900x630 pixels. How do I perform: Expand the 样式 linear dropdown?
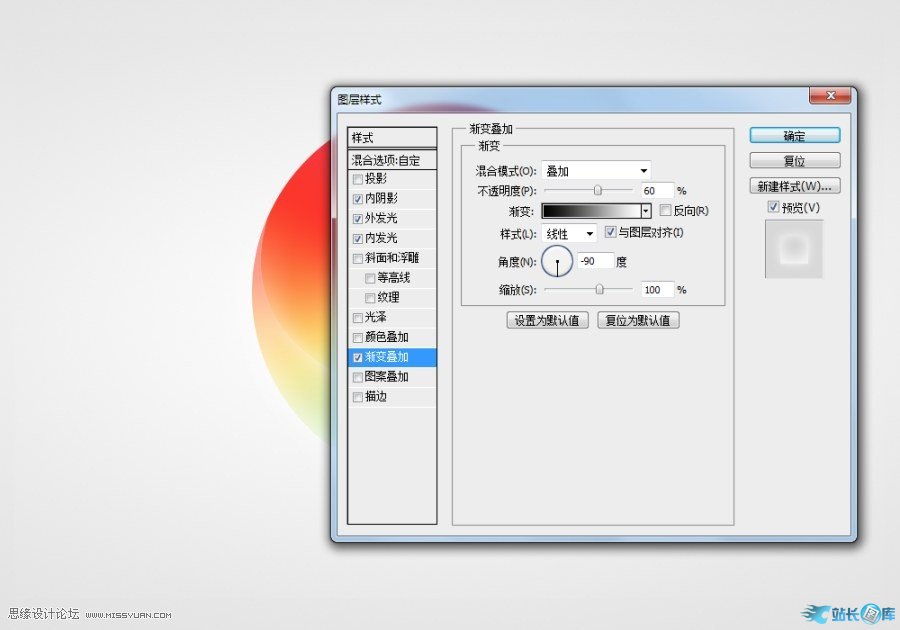tap(570, 234)
